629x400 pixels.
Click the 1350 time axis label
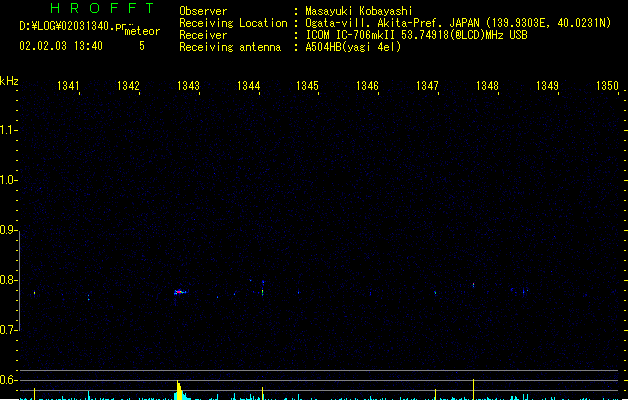click(x=607, y=86)
